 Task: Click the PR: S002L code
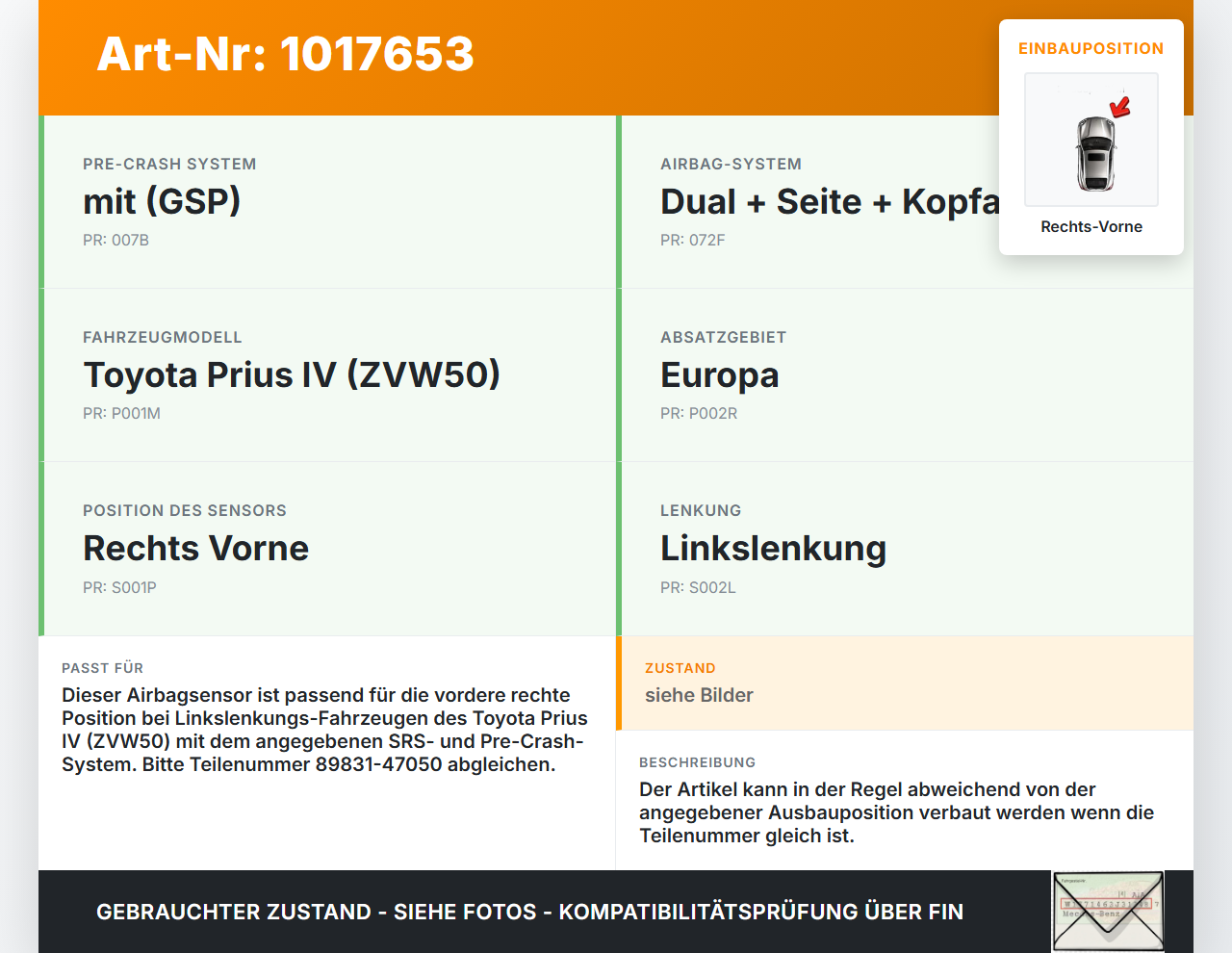tap(698, 587)
